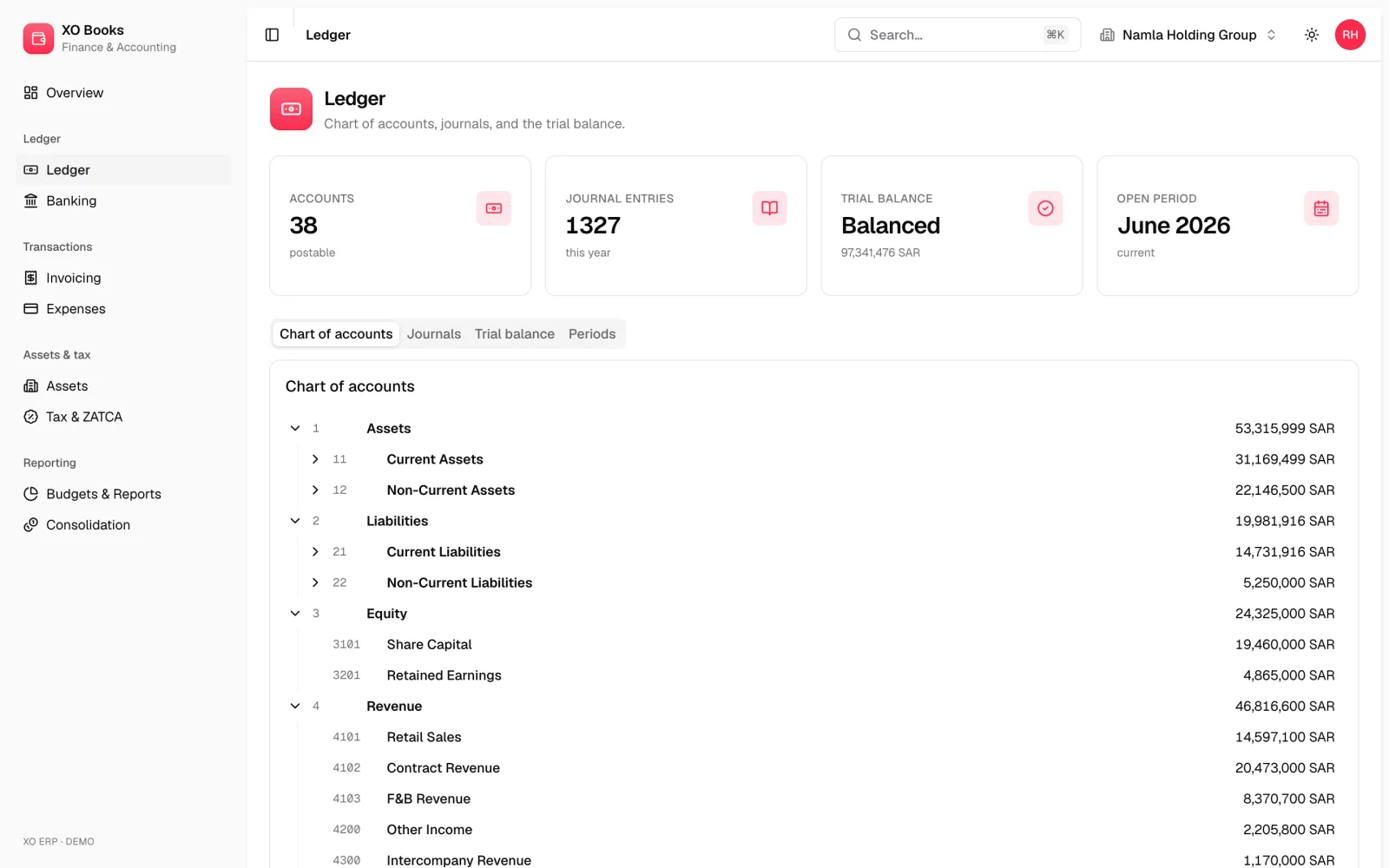Click the 97,341,476 SAR trial balance value
1389x868 pixels.
[880, 253]
